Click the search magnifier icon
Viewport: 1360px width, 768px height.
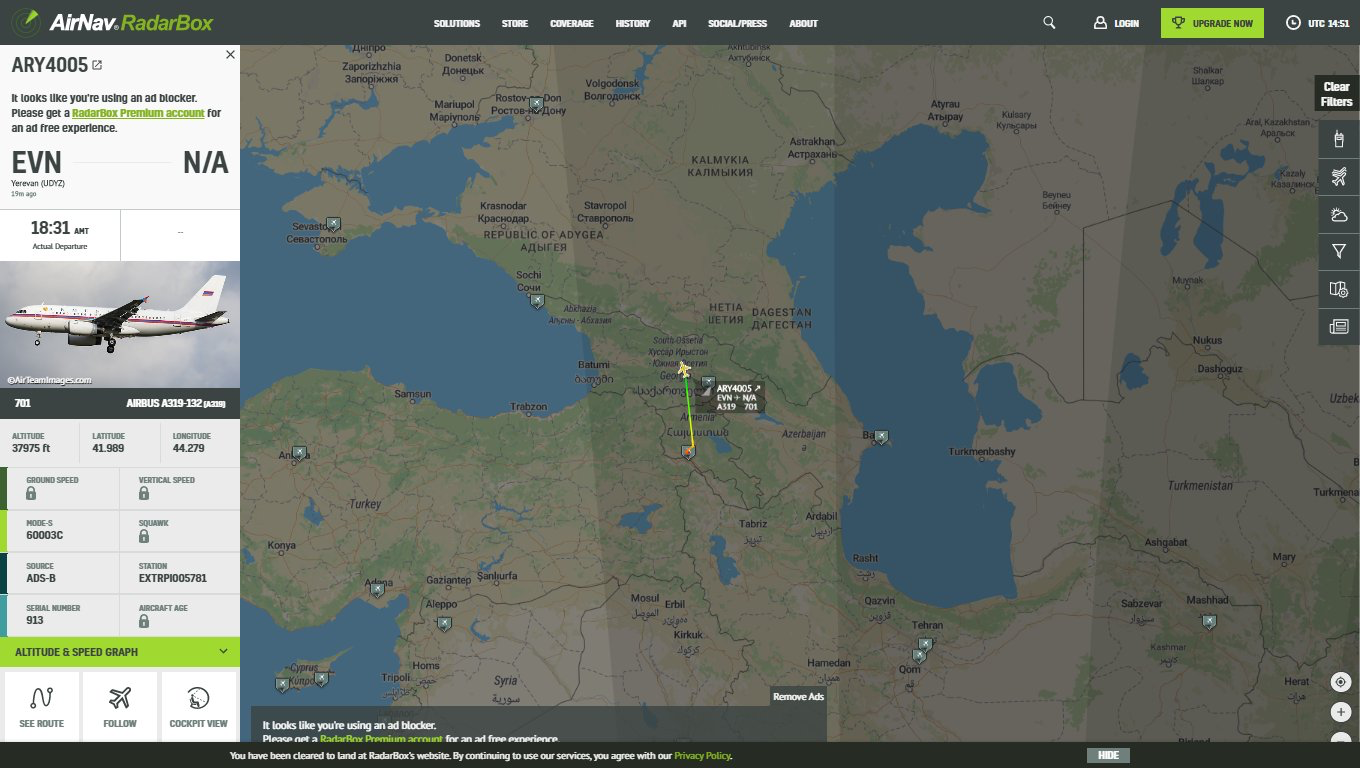[1049, 23]
